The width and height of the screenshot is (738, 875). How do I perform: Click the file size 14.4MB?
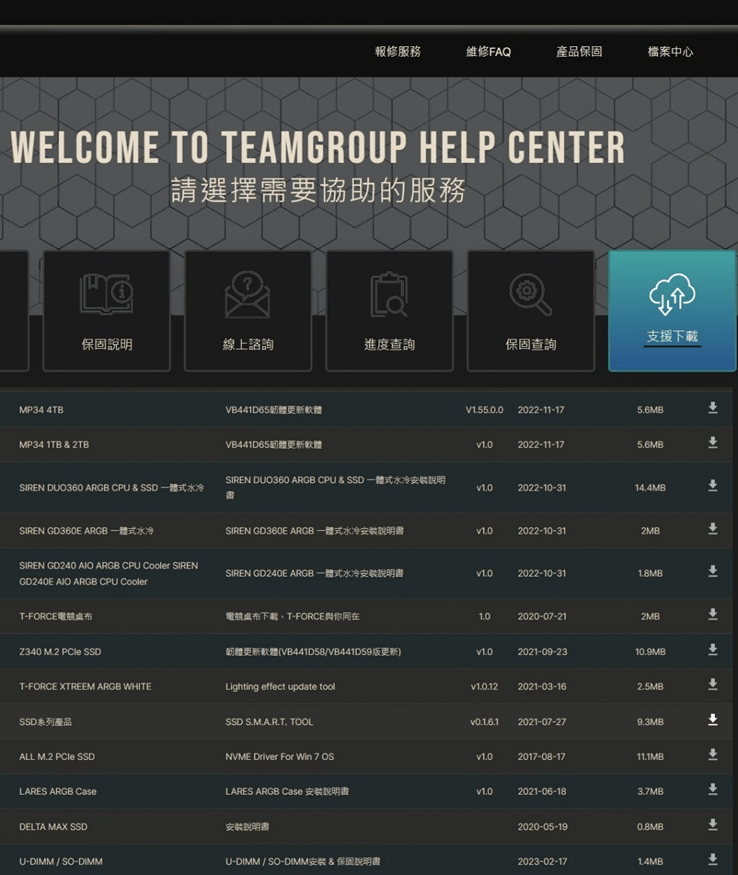click(x=650, y=488)
